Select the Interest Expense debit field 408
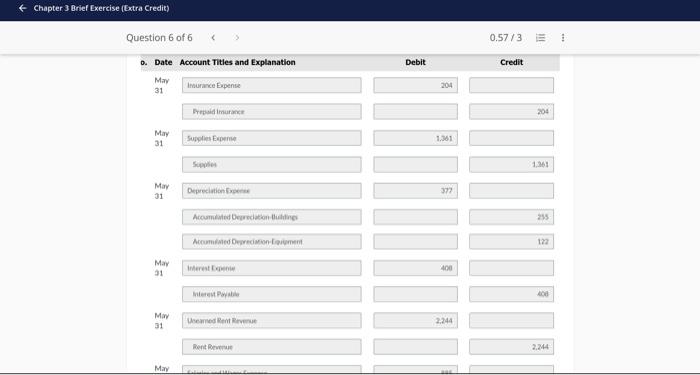Viewport: 700px width, 375px height. pyautogui.click(x=415, y=268)
